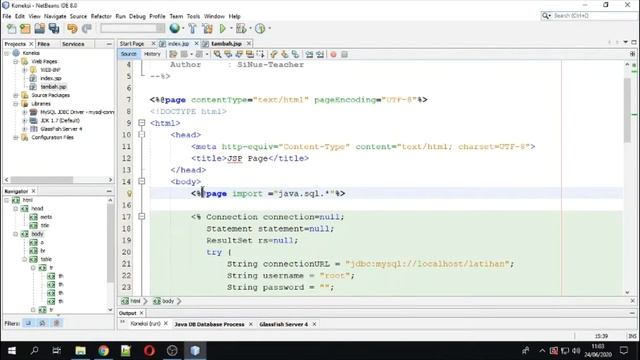Click the stop macro recording icon

pyautogui.click(x=344, y=54)
